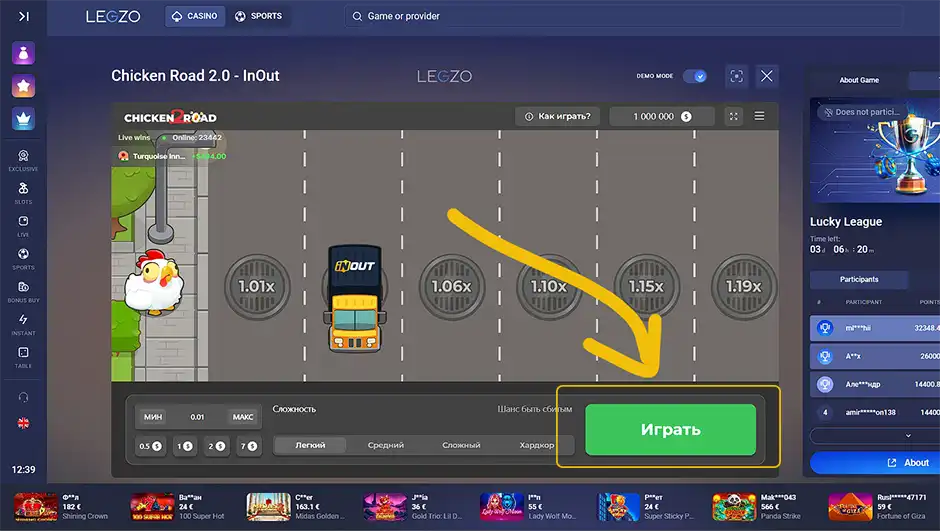Click the 1.19x manhole multiplier
This screenshot has height=531, width=940.
coord(744,286)
